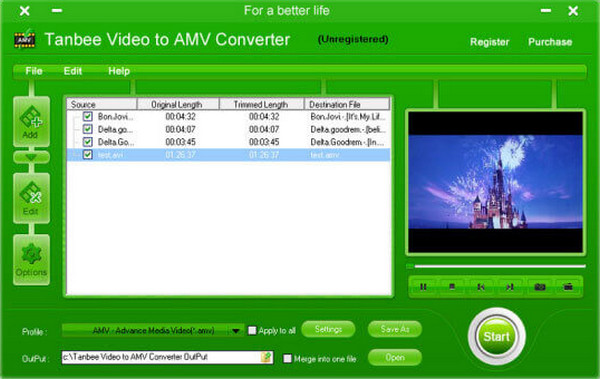Take a snapshot with the camera icon
This screenshot has width=600, height=379.
[x=540, y=286]
